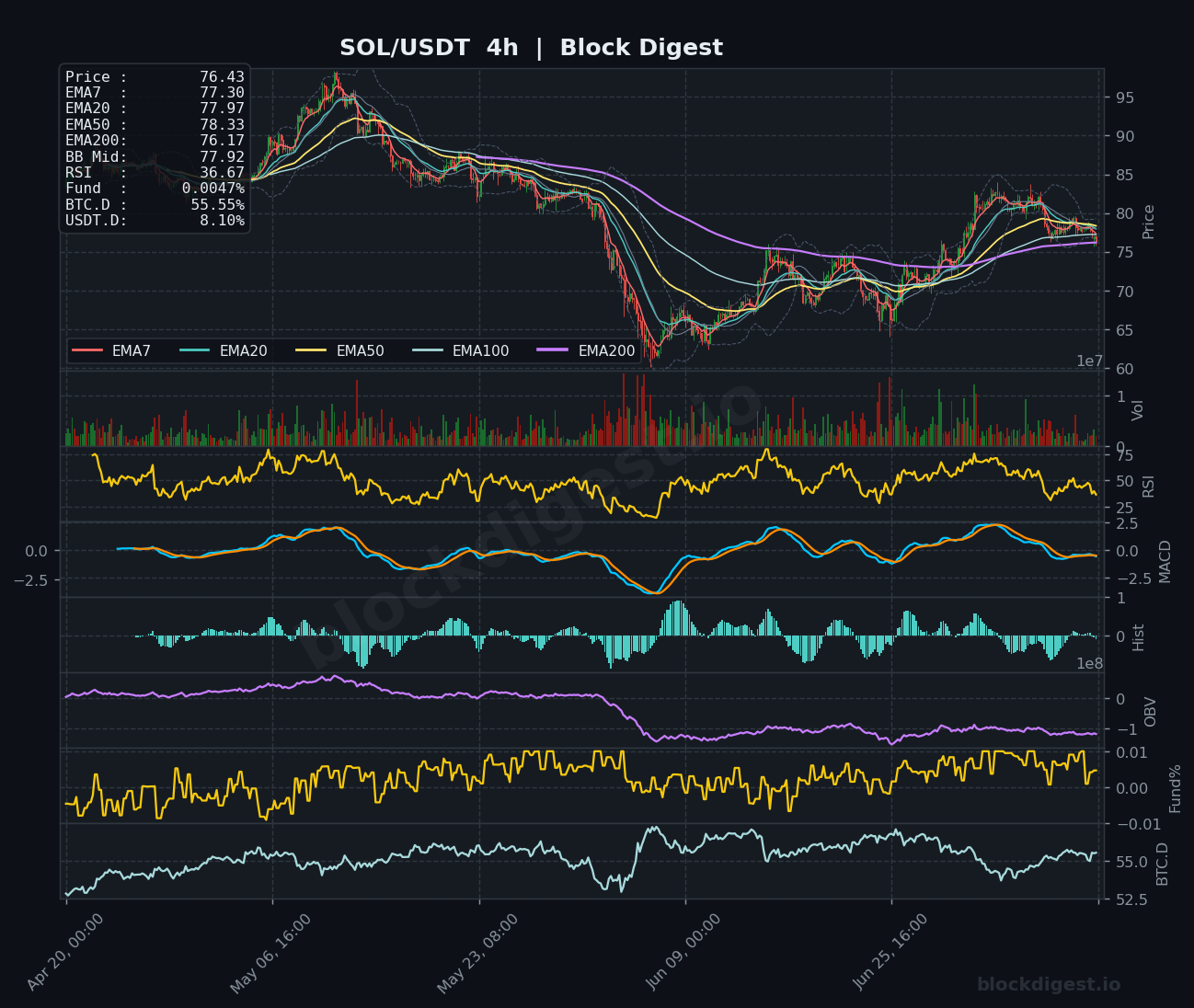Select the RSI 36.67 row in info box
Image resolution: width=1194 pixels, height=1008 pixels.
(x=155, y=173)
